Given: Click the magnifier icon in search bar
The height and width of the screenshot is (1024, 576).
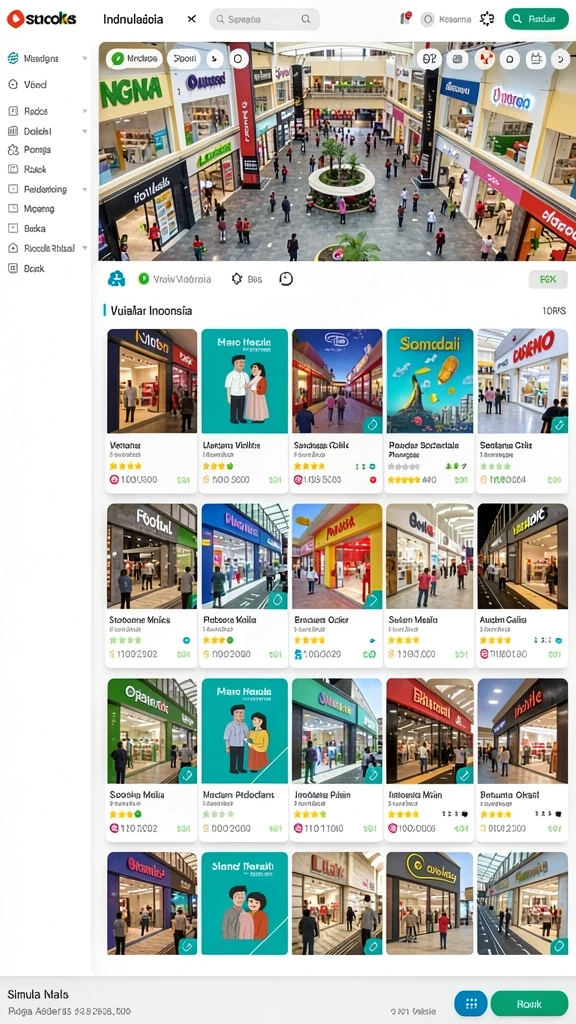Looking at the screenshot, I should (x=306, y=20).
